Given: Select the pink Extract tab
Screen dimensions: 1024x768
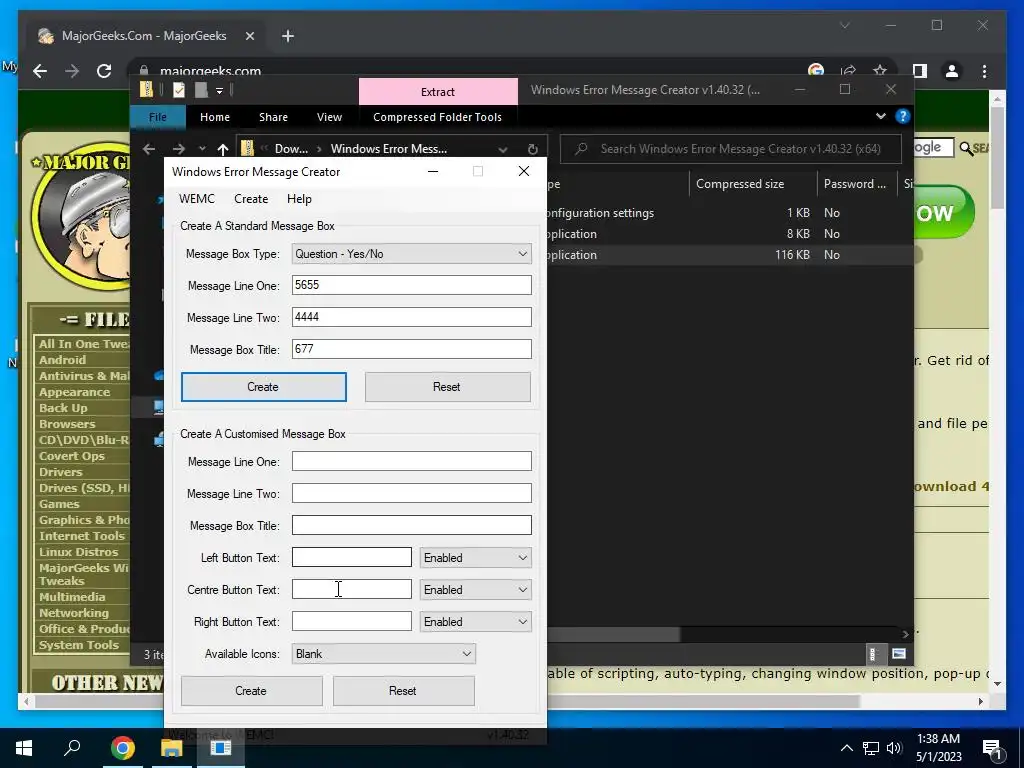Looking at the screenshot, I should point(438,92).
